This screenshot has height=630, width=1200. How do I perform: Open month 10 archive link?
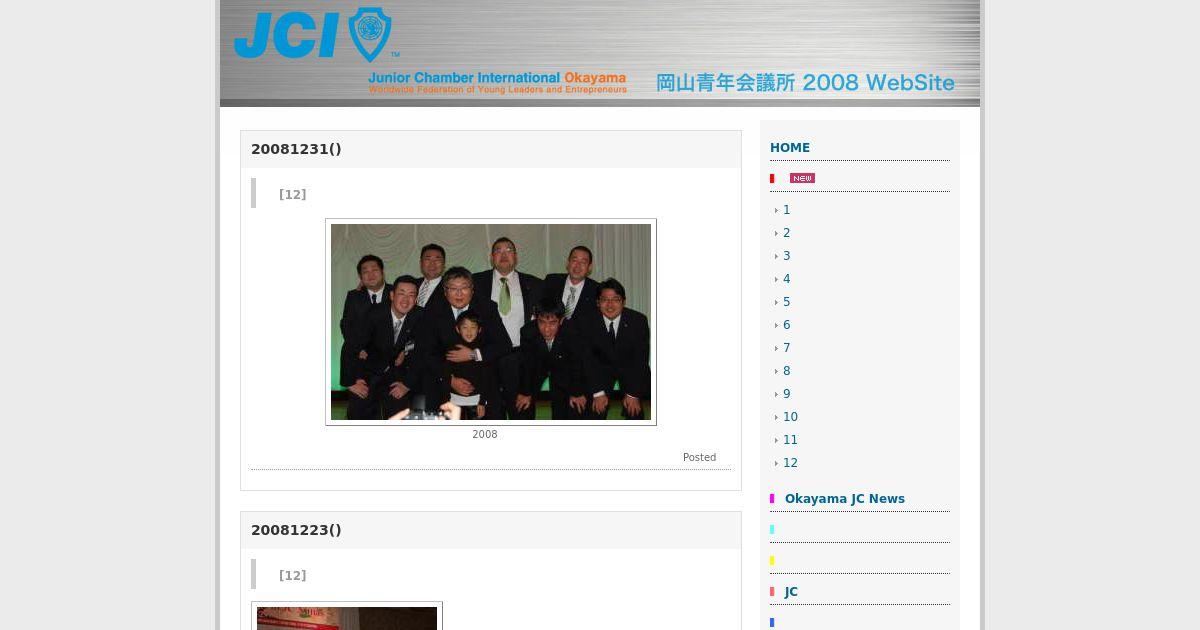pos(790,417)
